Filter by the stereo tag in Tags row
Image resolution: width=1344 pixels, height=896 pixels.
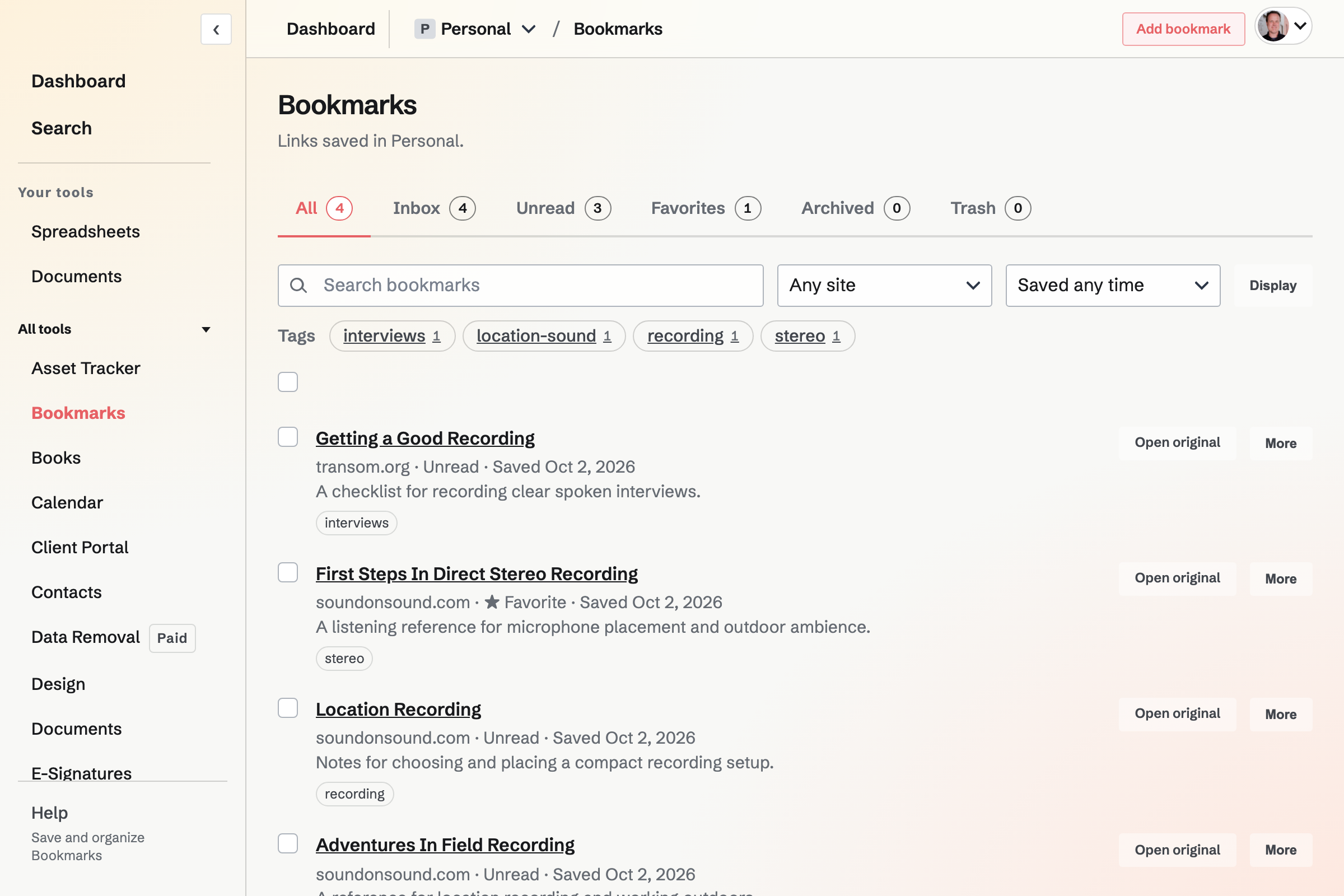click(808, 336)
